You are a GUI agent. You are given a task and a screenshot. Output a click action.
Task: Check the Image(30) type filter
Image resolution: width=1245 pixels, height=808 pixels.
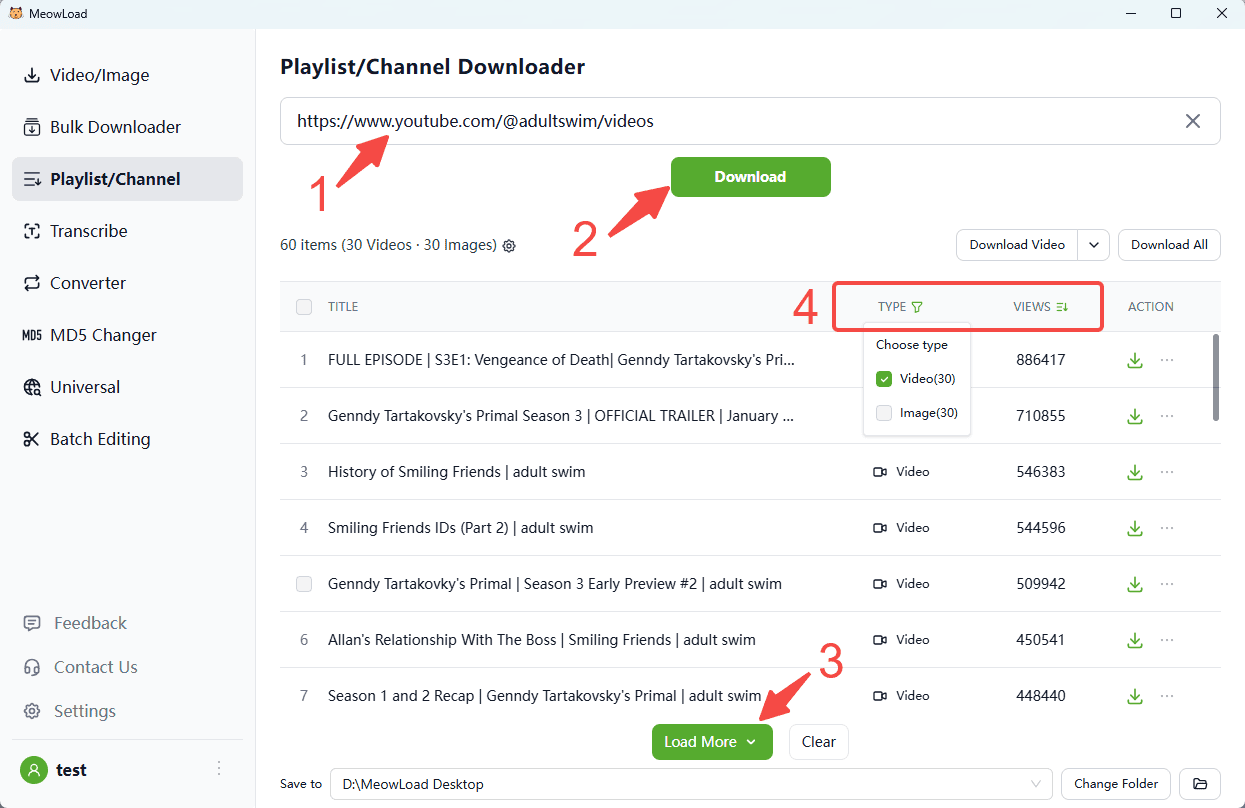[x=884, y=413]
